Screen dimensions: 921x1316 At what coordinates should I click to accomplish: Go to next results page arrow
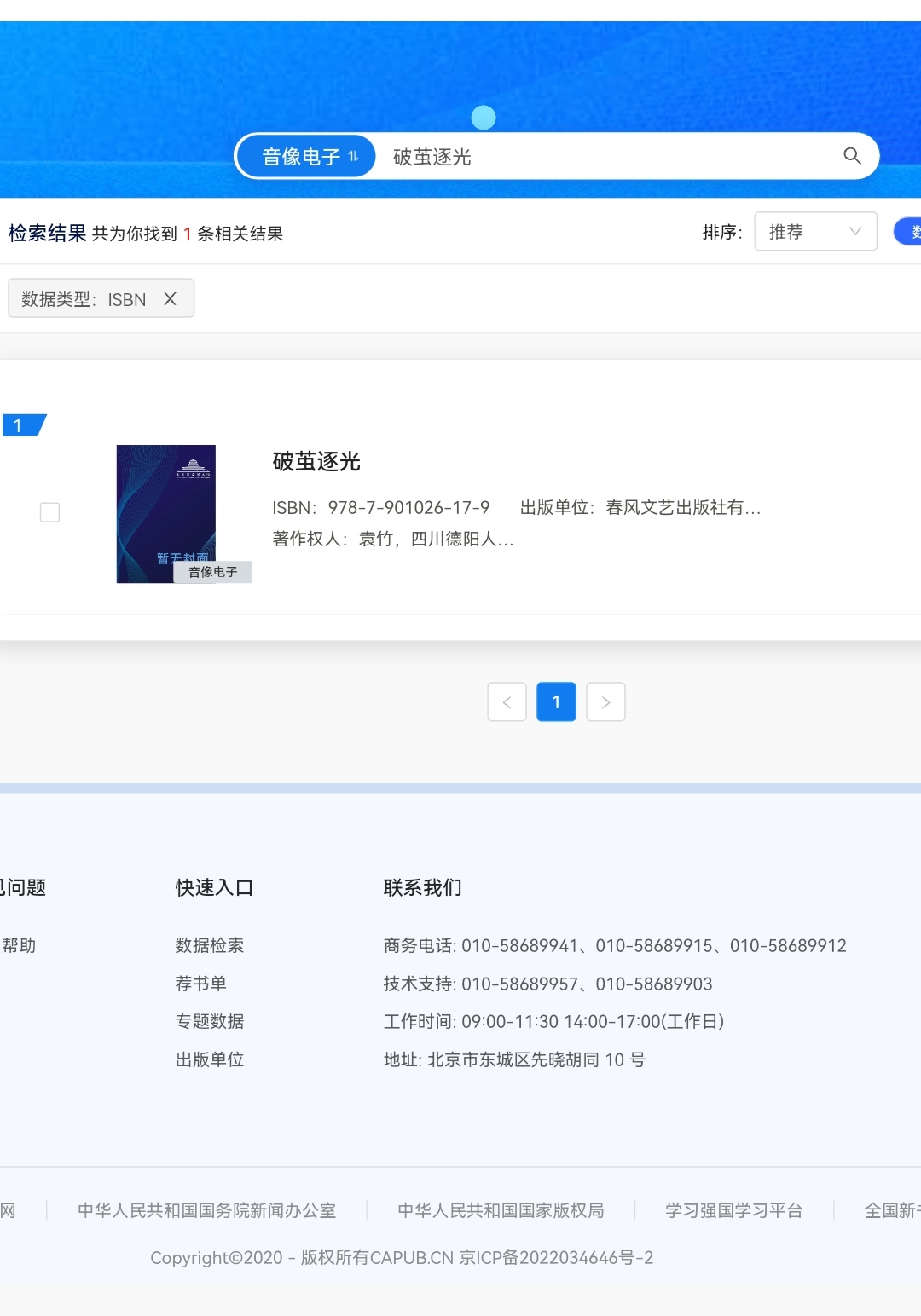point(606,702)
